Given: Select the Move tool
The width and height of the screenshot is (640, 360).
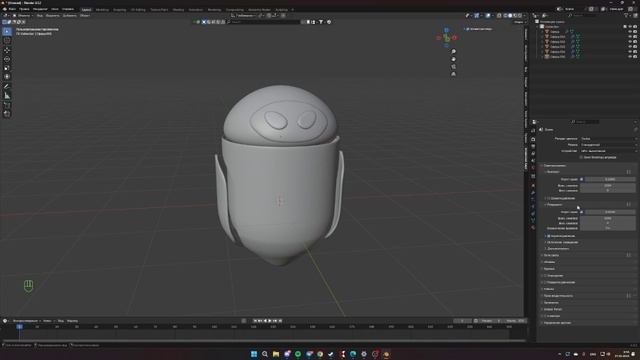Looking at the screenshot, I should (7, 50).
